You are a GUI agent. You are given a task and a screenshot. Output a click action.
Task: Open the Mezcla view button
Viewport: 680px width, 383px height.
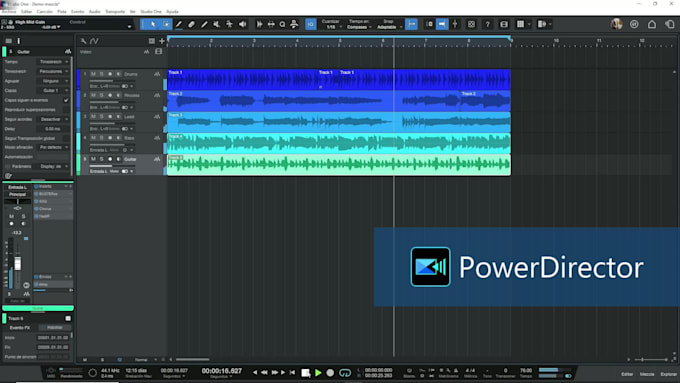(647, 374)
